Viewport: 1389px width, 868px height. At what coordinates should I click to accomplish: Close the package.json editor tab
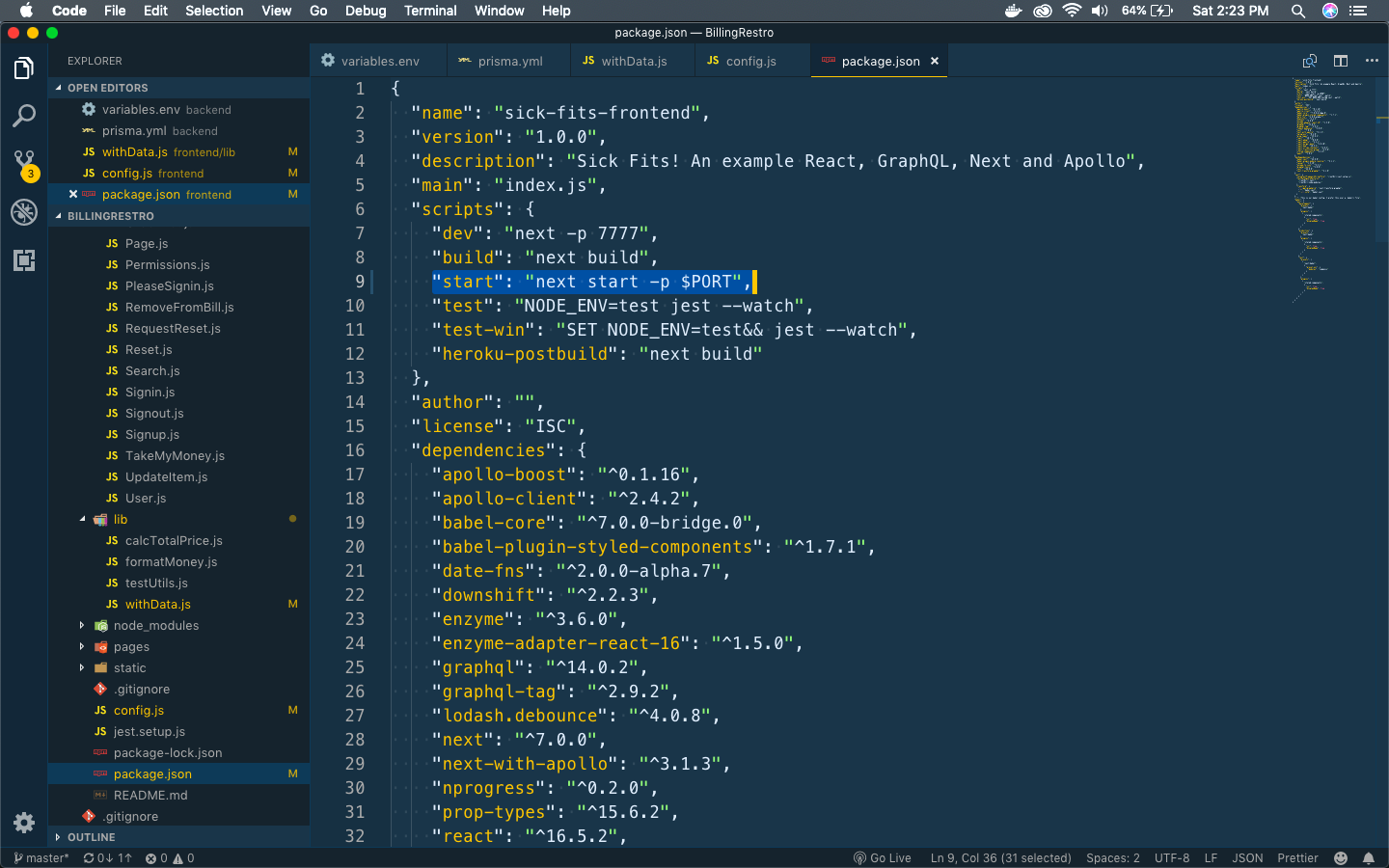point(934,61)
